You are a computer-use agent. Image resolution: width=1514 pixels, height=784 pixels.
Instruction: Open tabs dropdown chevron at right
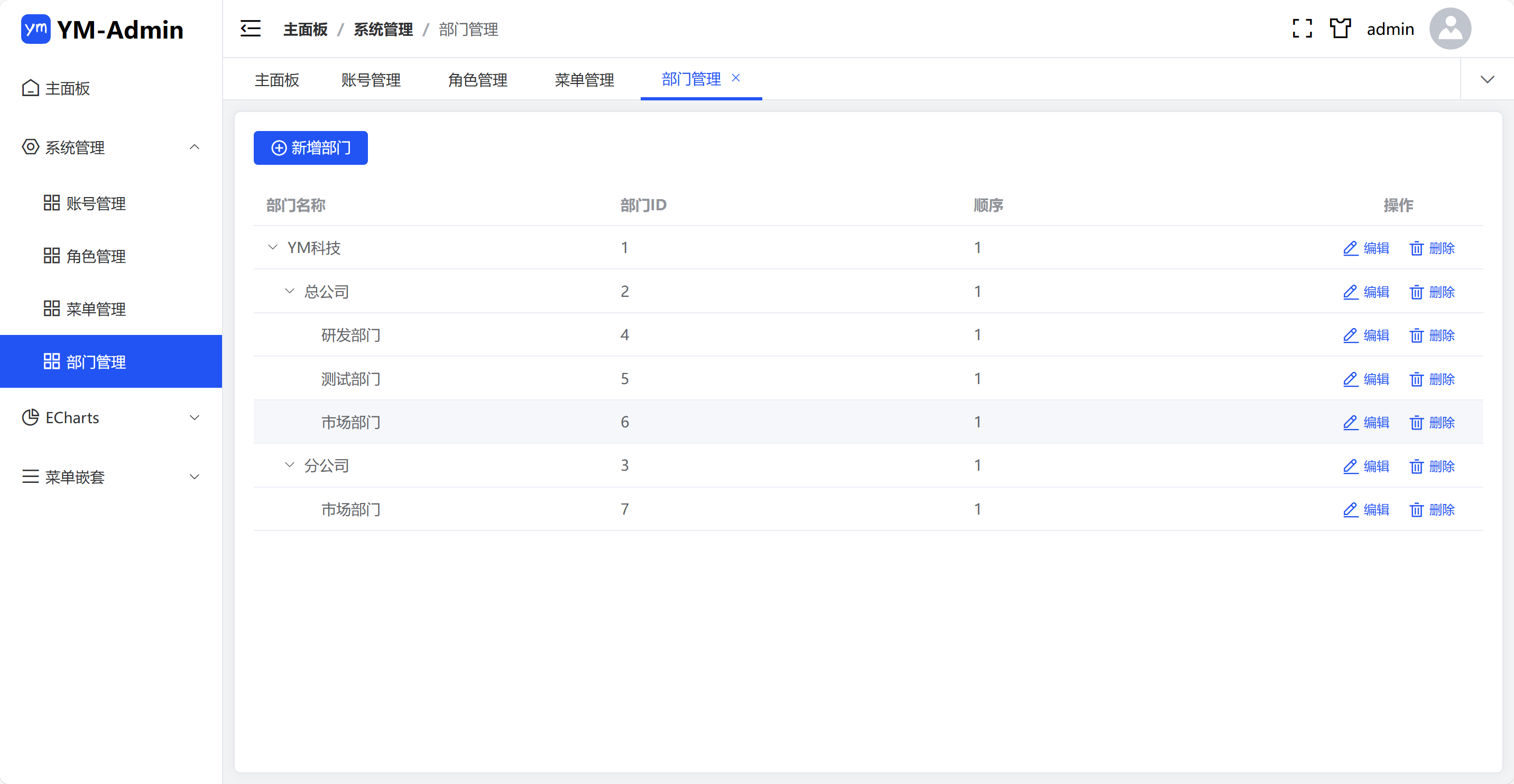[1487, 79]
